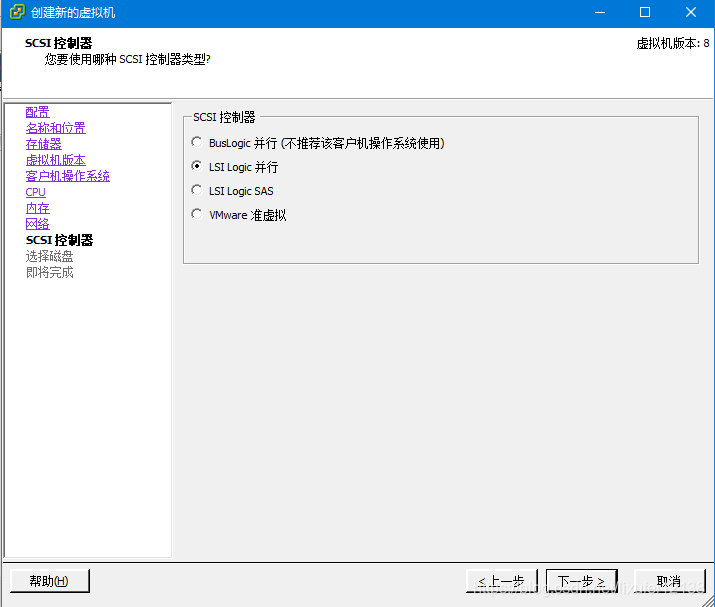Close the 创建新的虚拟机 window
Viewport: 715px width, 607px height.
click(691, 12)
